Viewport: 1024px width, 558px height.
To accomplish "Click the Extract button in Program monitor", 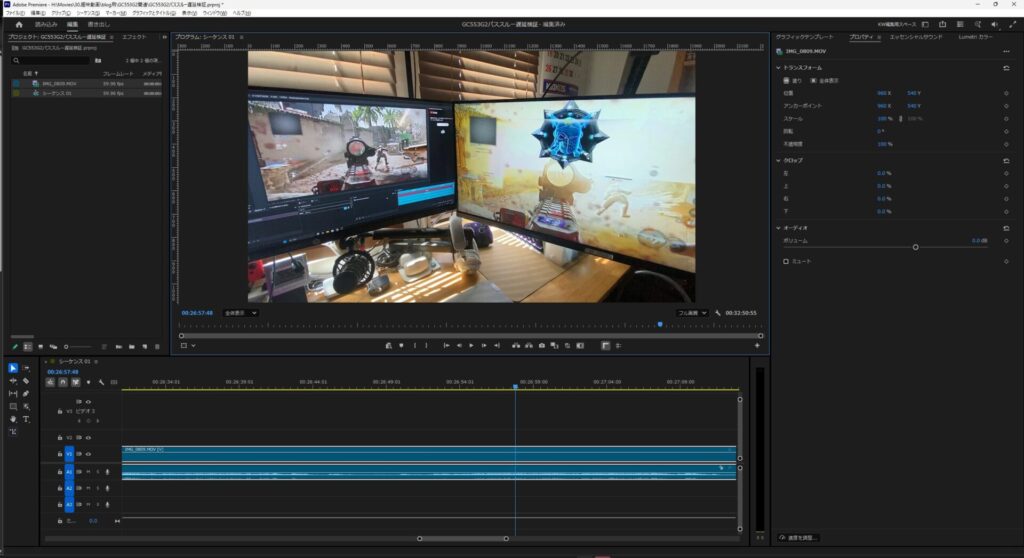I will (528, 346).
